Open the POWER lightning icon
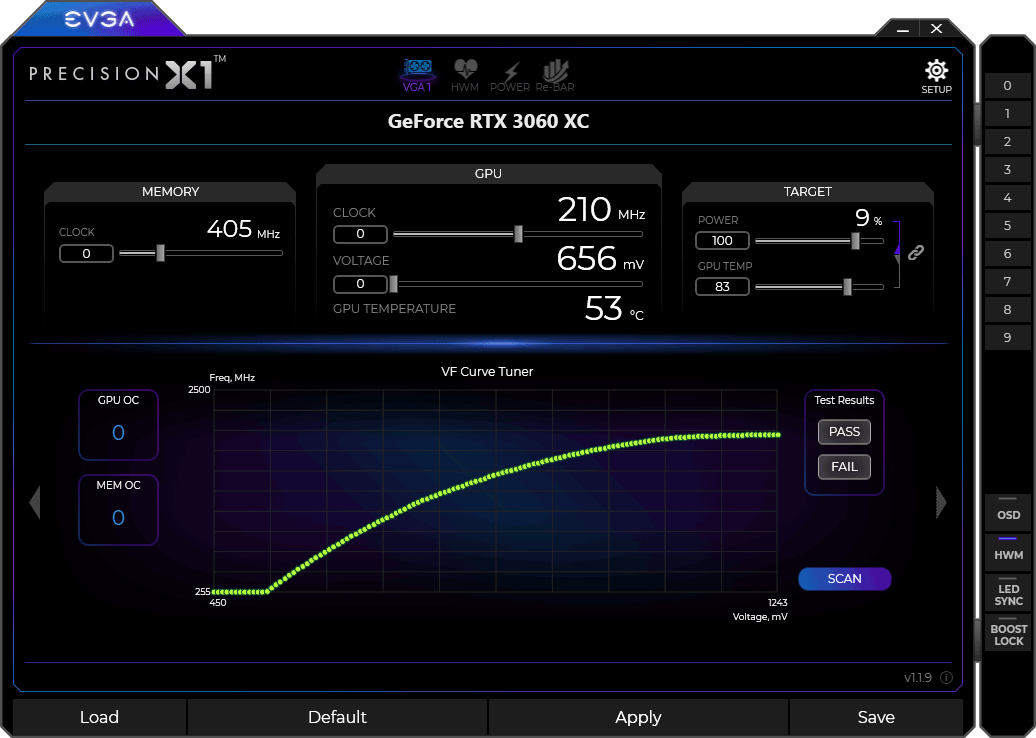Image resolution: width=1036 pixels, height=738 pixels. click(510, 76)
